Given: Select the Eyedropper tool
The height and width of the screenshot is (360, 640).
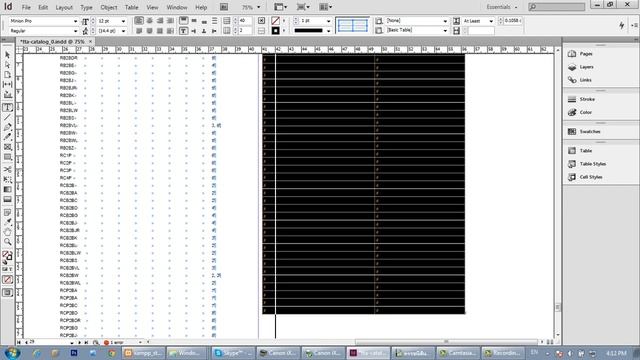Looking at the screenshot, I should [7, 222].
